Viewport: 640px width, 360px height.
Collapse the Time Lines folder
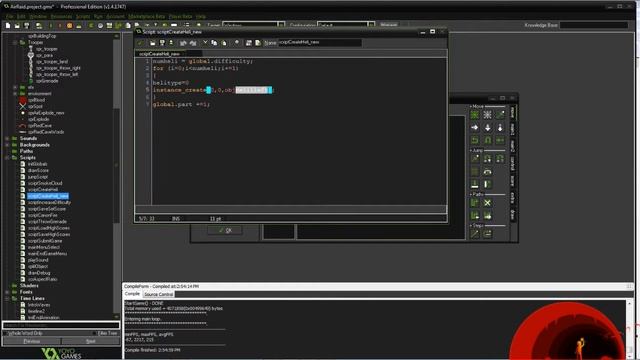7,299
